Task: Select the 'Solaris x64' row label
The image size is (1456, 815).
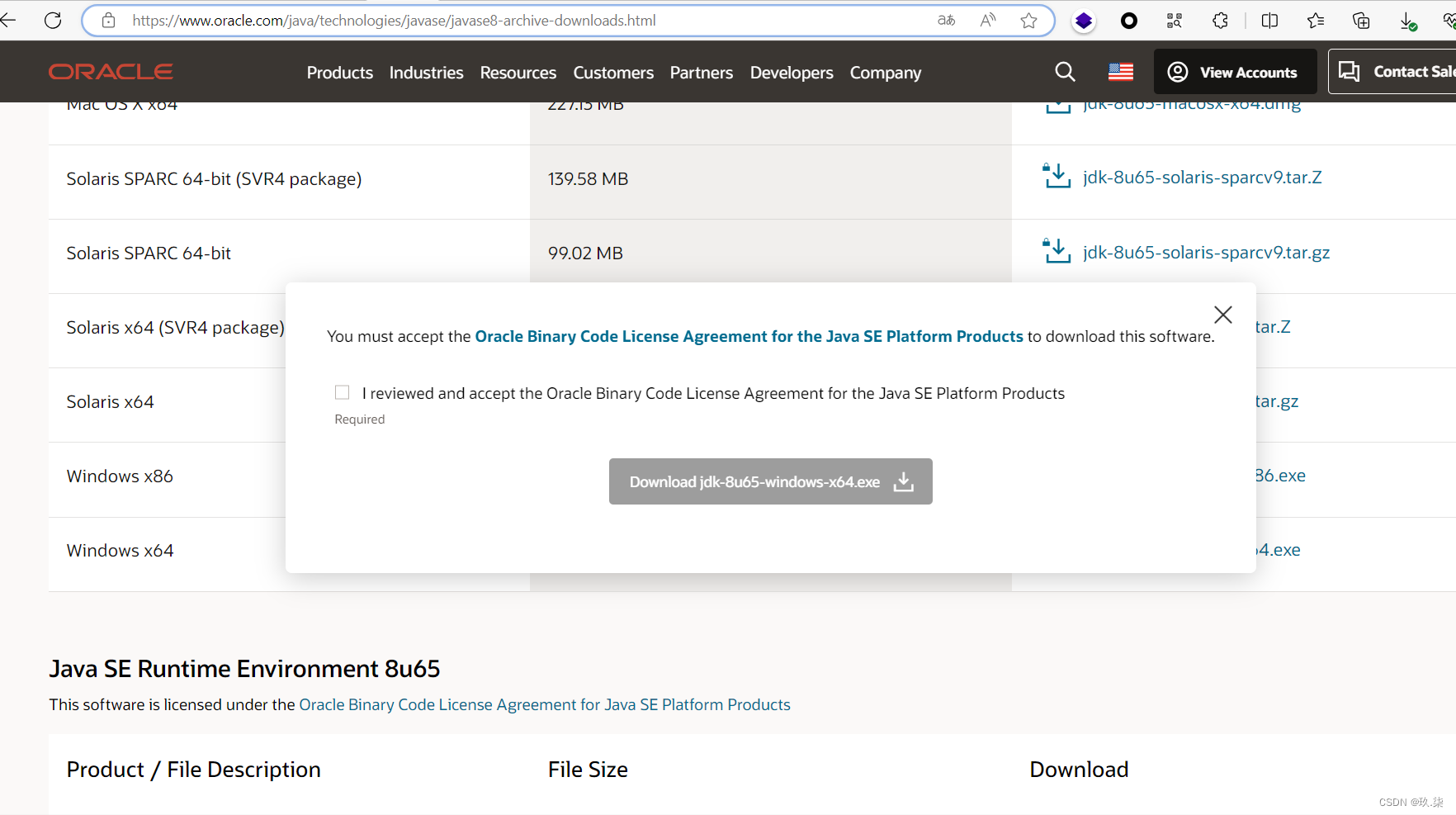Action: (110, 402)
